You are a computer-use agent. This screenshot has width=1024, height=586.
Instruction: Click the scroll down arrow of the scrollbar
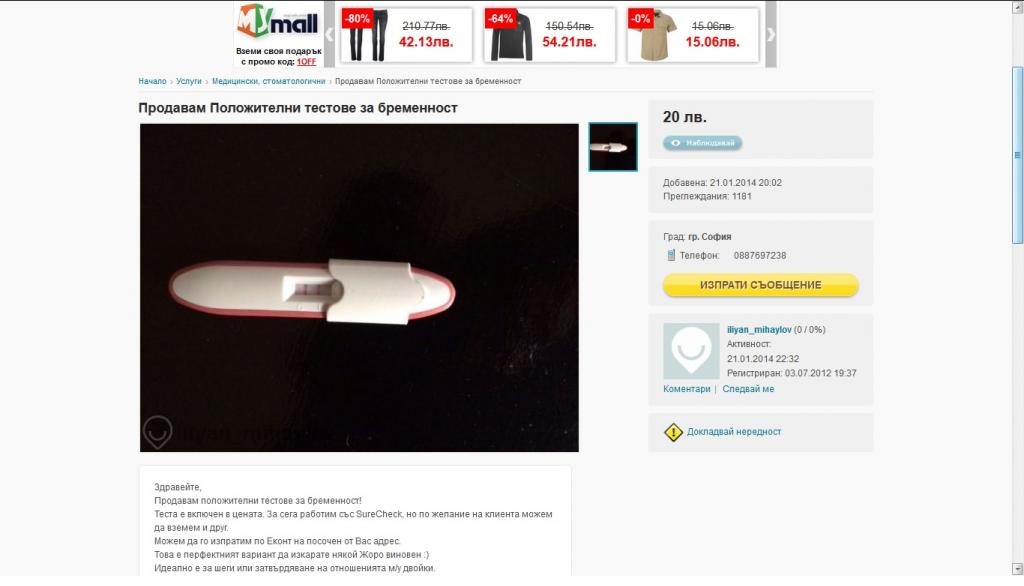click(x=1017, y=569)
